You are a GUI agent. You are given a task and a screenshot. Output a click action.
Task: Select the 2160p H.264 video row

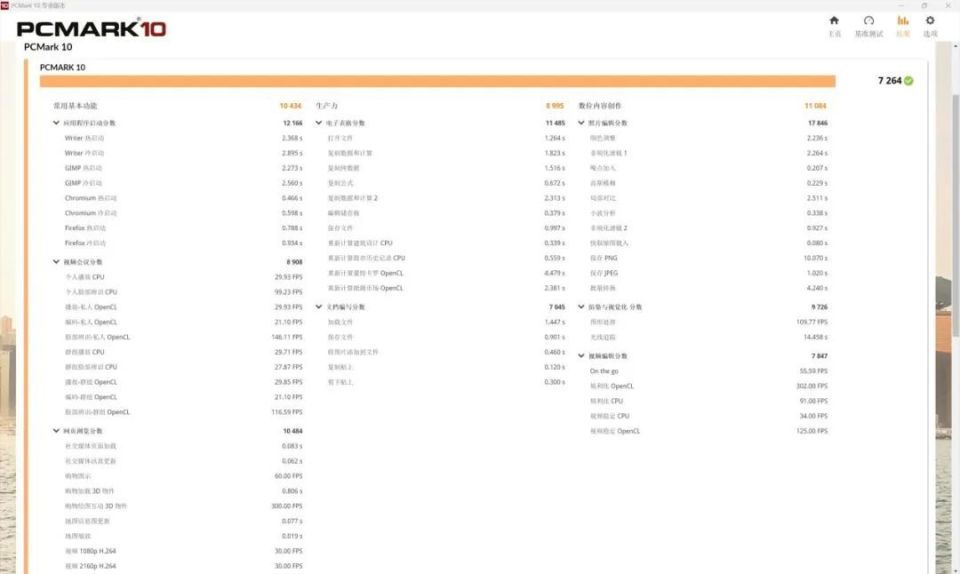pos(183,566)
